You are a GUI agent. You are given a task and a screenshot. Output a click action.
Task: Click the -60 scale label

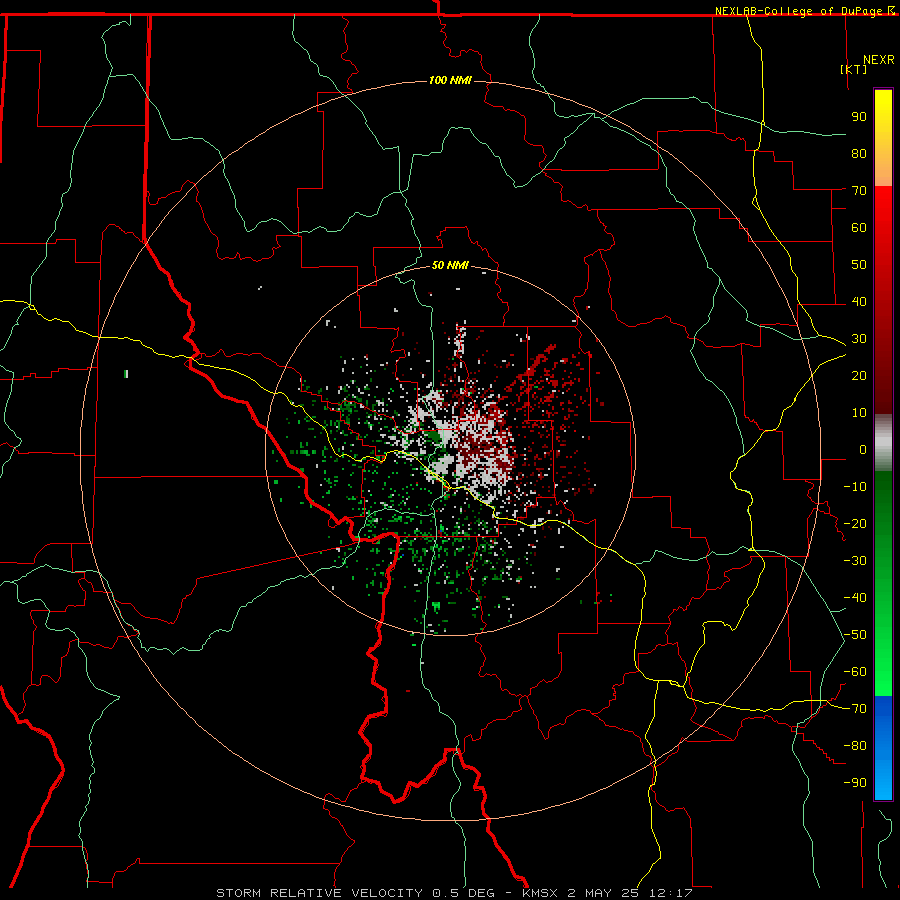(855, 672)
